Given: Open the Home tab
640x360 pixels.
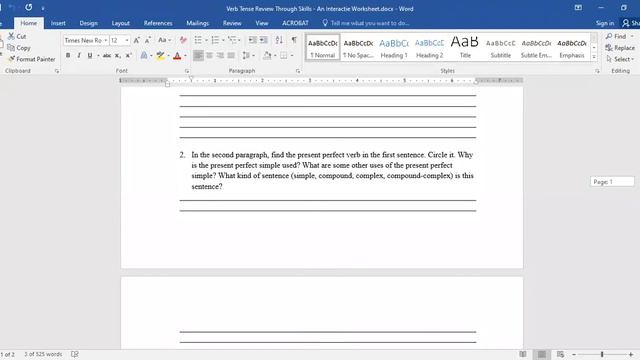Looking at the screenshot, I should click(29, 23).
